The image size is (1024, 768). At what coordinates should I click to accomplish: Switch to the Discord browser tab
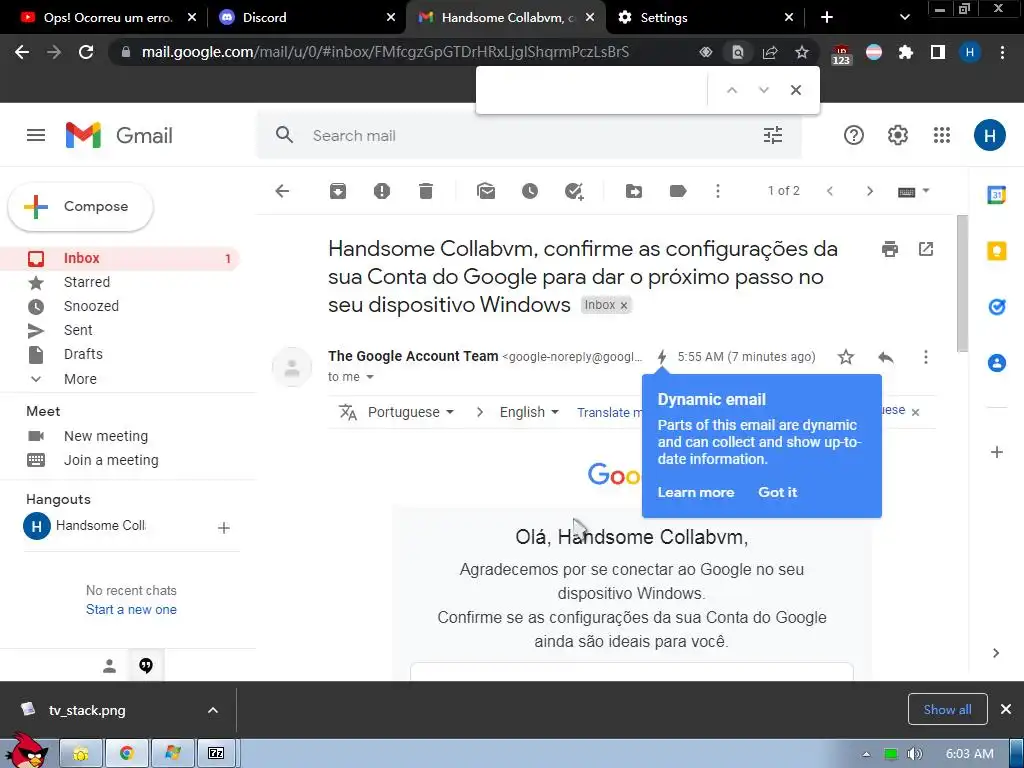pyautogui.click(x=307, y=18)
